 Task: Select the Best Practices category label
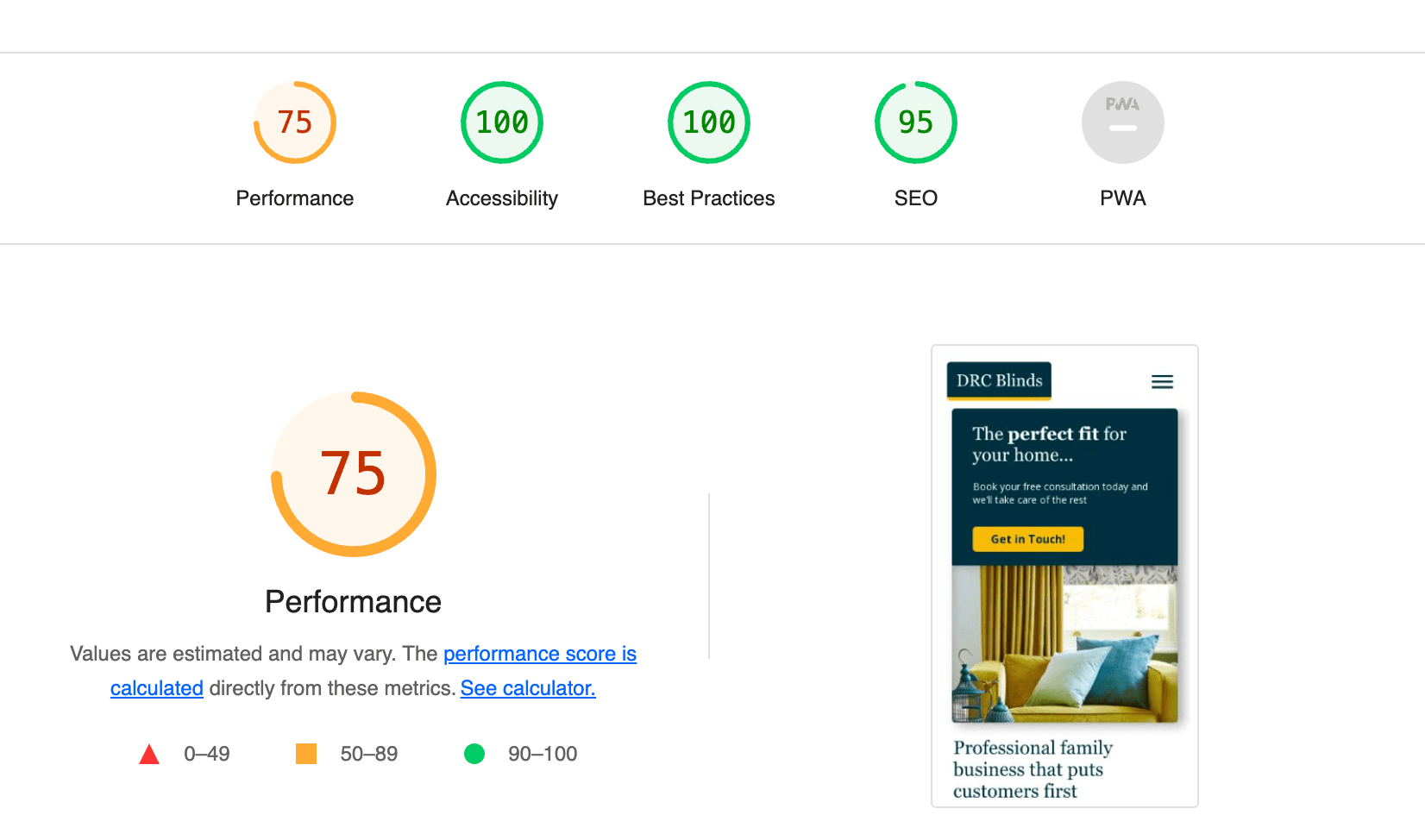tap(709, 198)
